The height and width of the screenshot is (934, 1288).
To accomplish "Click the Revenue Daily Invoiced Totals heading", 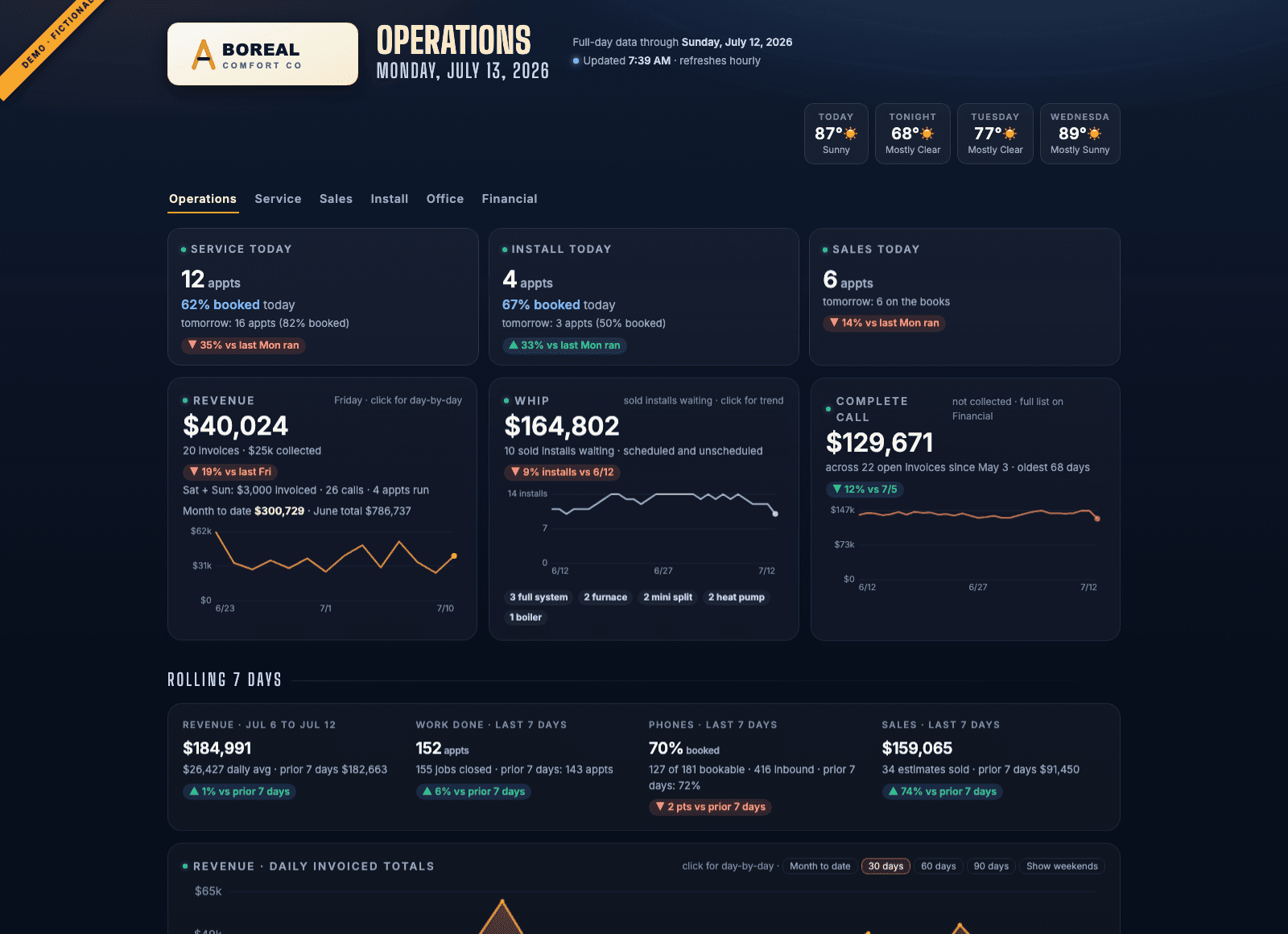I will [x=314, y=866].
